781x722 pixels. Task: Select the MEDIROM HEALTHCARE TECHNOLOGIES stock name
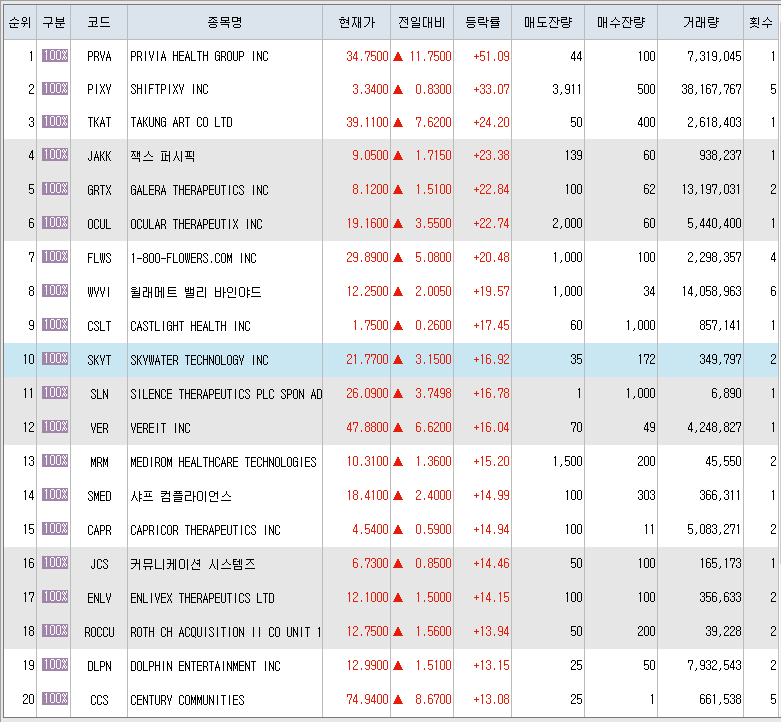pos(223,462)
